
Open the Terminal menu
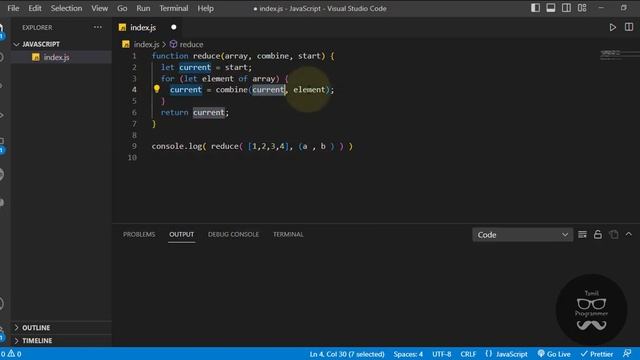click(174, 8)
